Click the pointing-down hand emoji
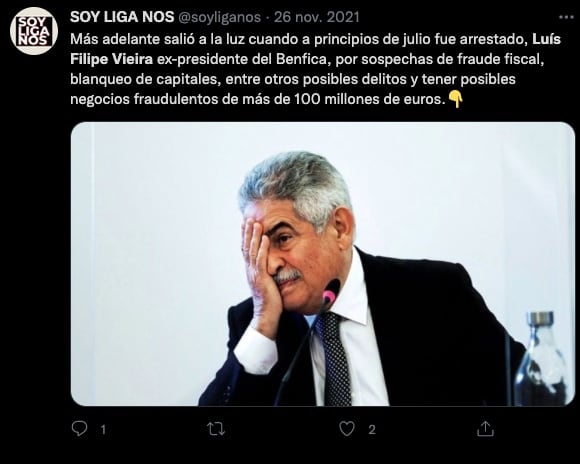 [x=455, y=99]
